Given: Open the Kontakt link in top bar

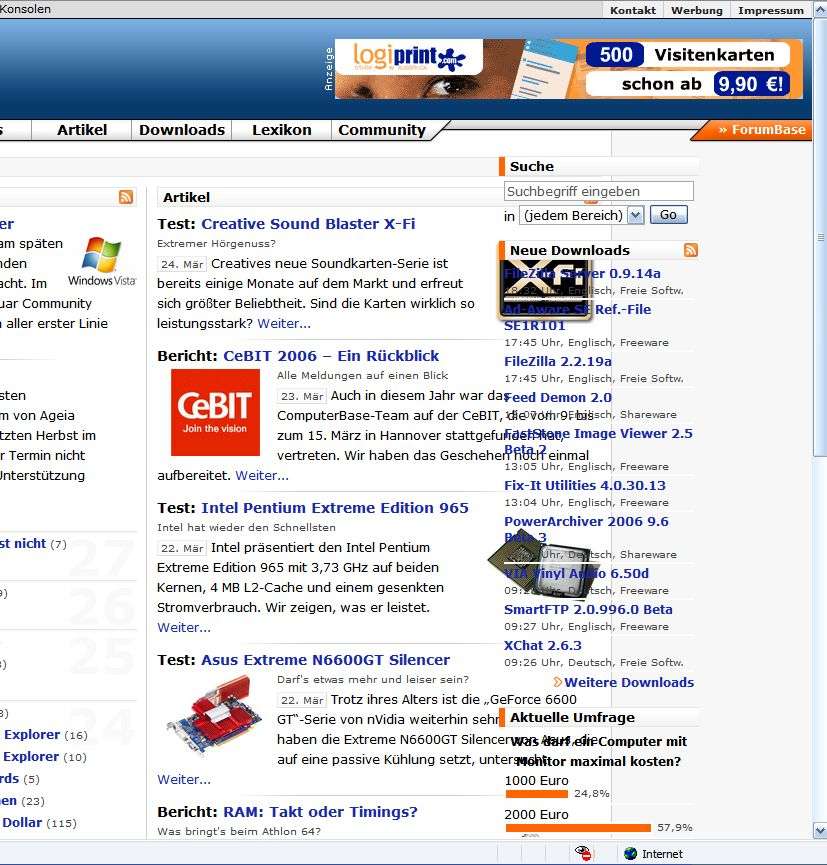Looking at the screenshot, I should [x=633, y=10].
